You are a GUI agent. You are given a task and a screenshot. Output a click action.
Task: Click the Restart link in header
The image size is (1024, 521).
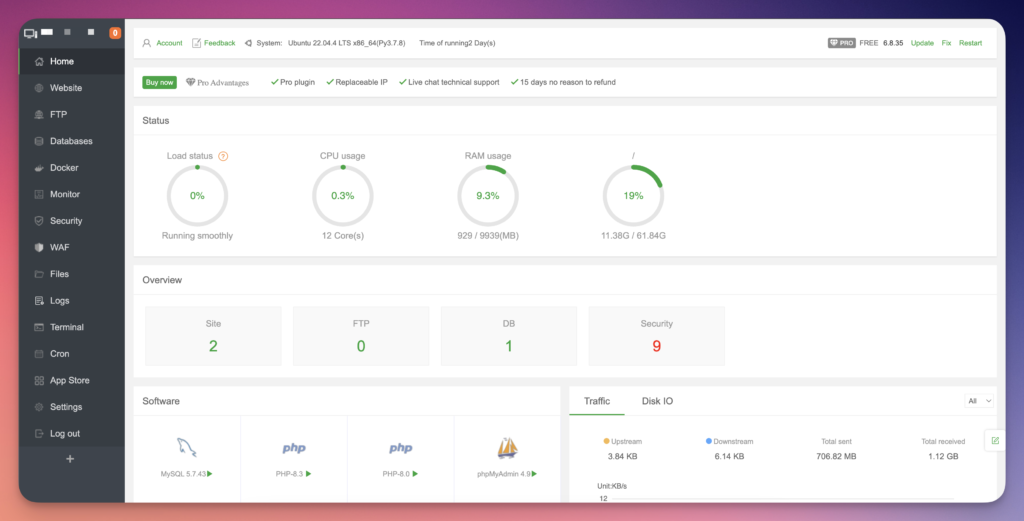tap(970, 43)
